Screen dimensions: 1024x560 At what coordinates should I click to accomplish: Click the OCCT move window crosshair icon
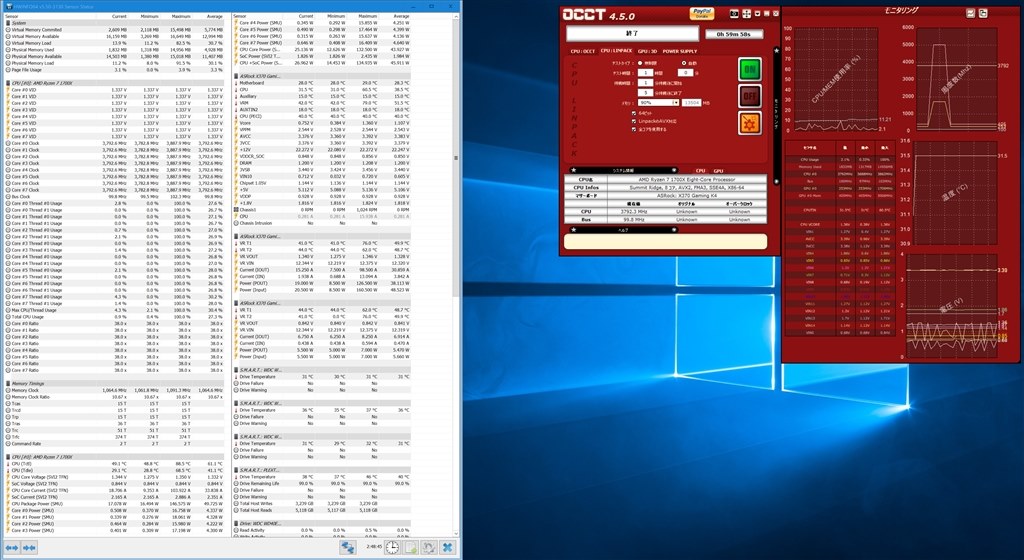[x=746, y=14]
